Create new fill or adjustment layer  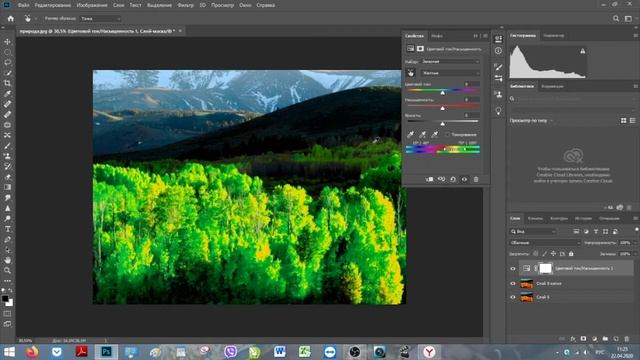(x=594, y=339)
